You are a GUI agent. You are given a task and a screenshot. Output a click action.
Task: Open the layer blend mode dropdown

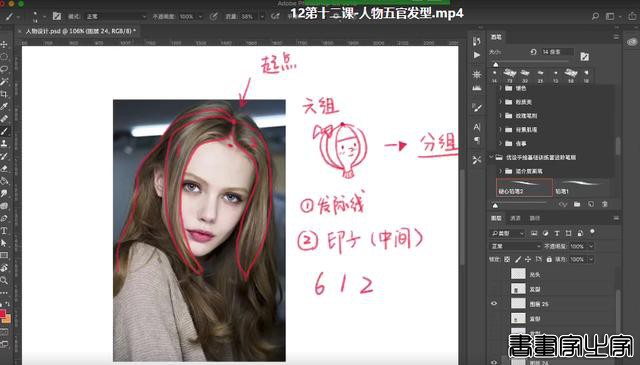click(515, 246)
